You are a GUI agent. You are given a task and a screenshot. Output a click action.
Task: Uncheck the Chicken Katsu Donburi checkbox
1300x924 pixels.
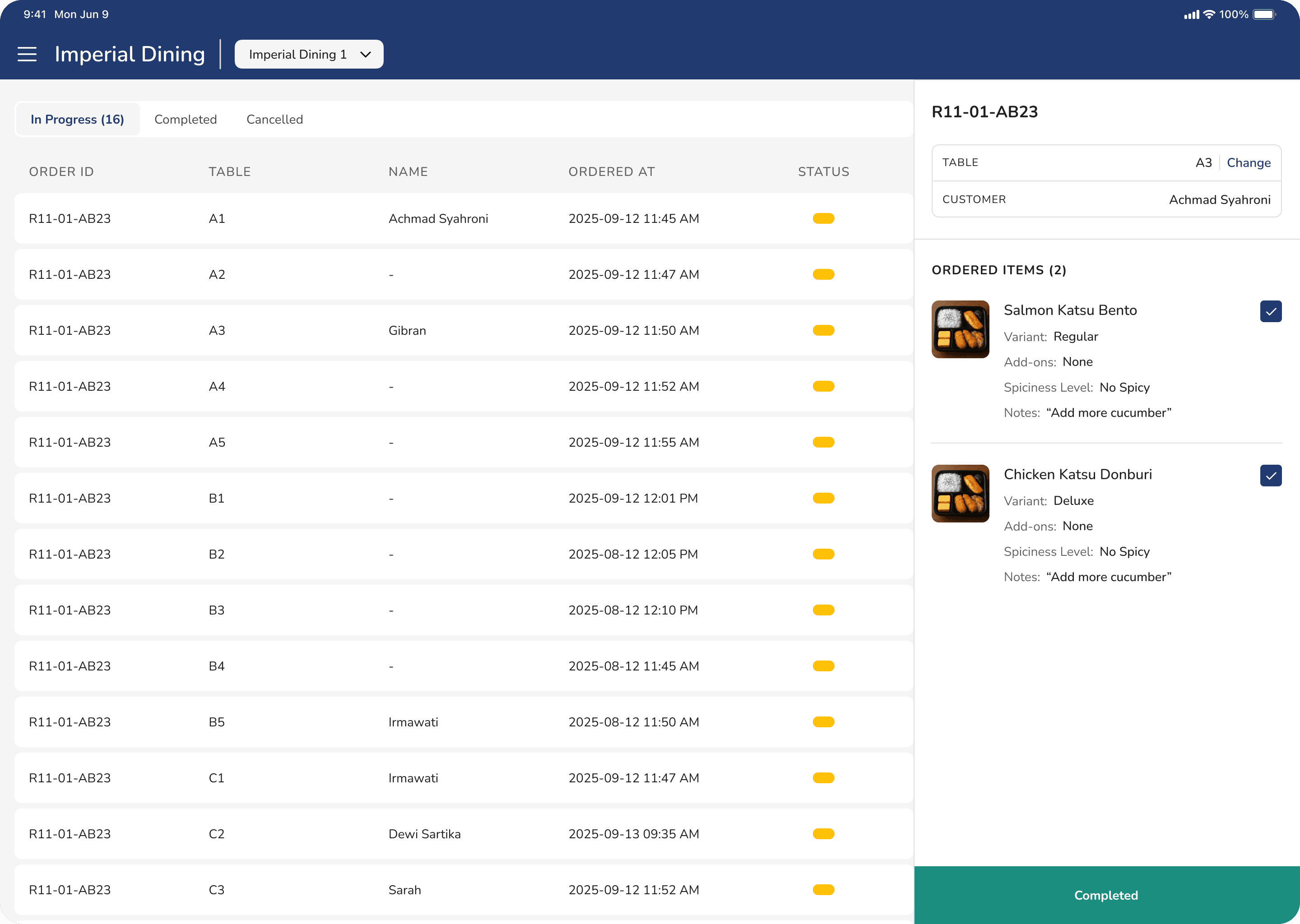(x=1270, y=476)
